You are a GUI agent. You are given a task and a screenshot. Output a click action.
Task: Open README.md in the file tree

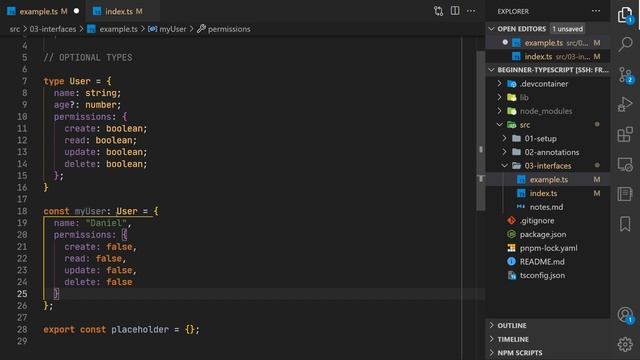548,262
